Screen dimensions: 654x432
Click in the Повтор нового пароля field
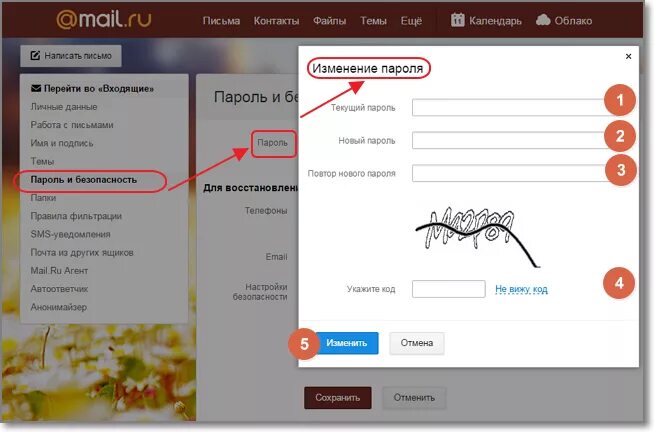511,173
